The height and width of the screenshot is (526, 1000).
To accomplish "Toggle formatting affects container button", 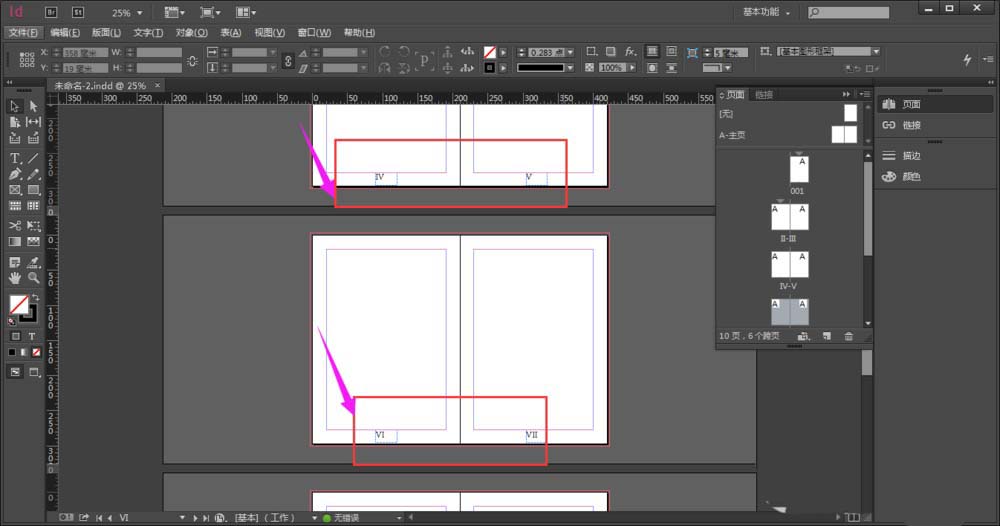I will coord(15,336).
